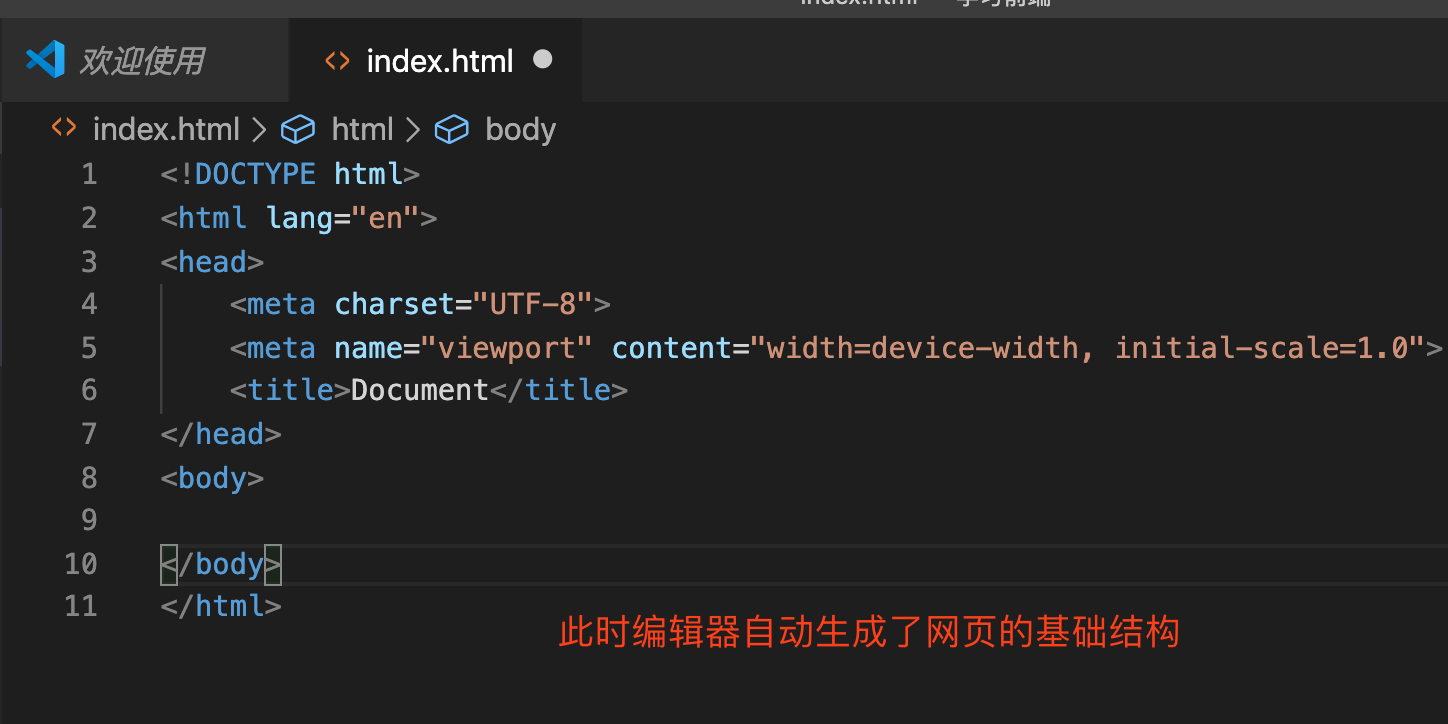Click line number 3 in the gutter
Image resolution: width=1448 pixels, height=724 pixels.
89,262
